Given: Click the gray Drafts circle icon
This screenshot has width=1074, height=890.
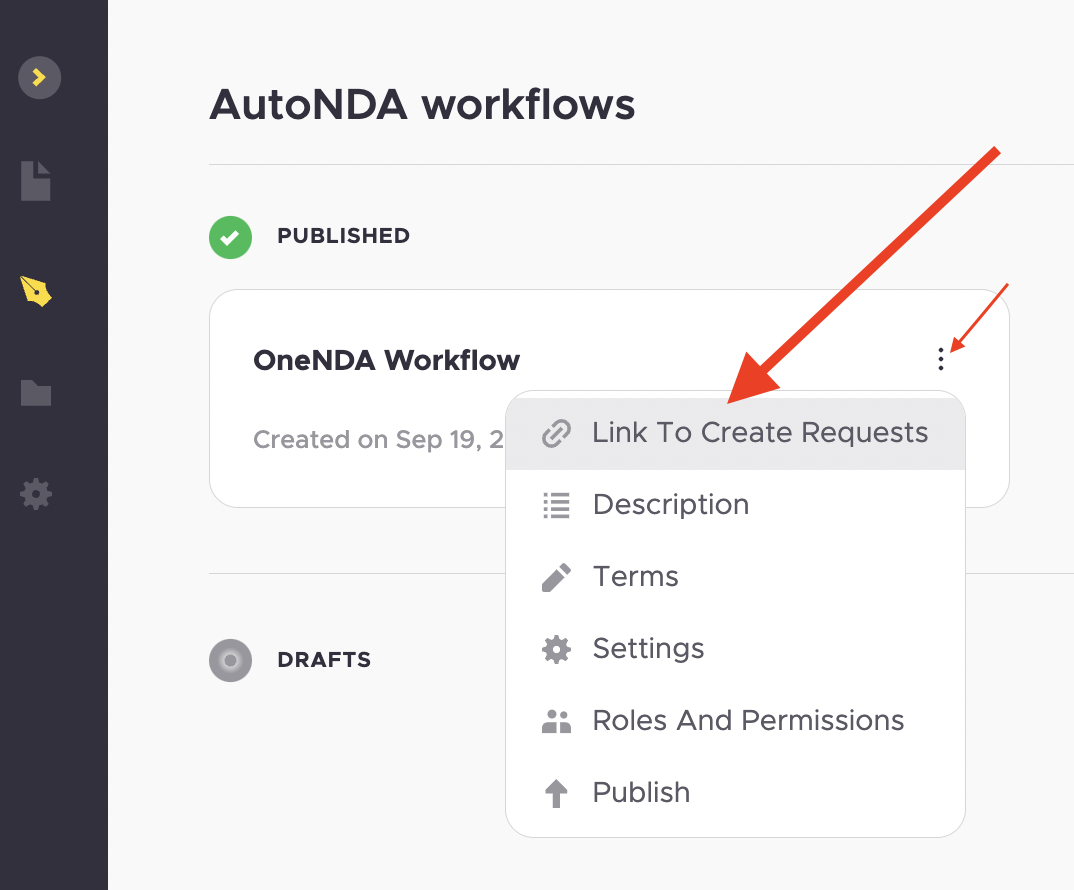Looking at the screenshot, I should (230, 660).
